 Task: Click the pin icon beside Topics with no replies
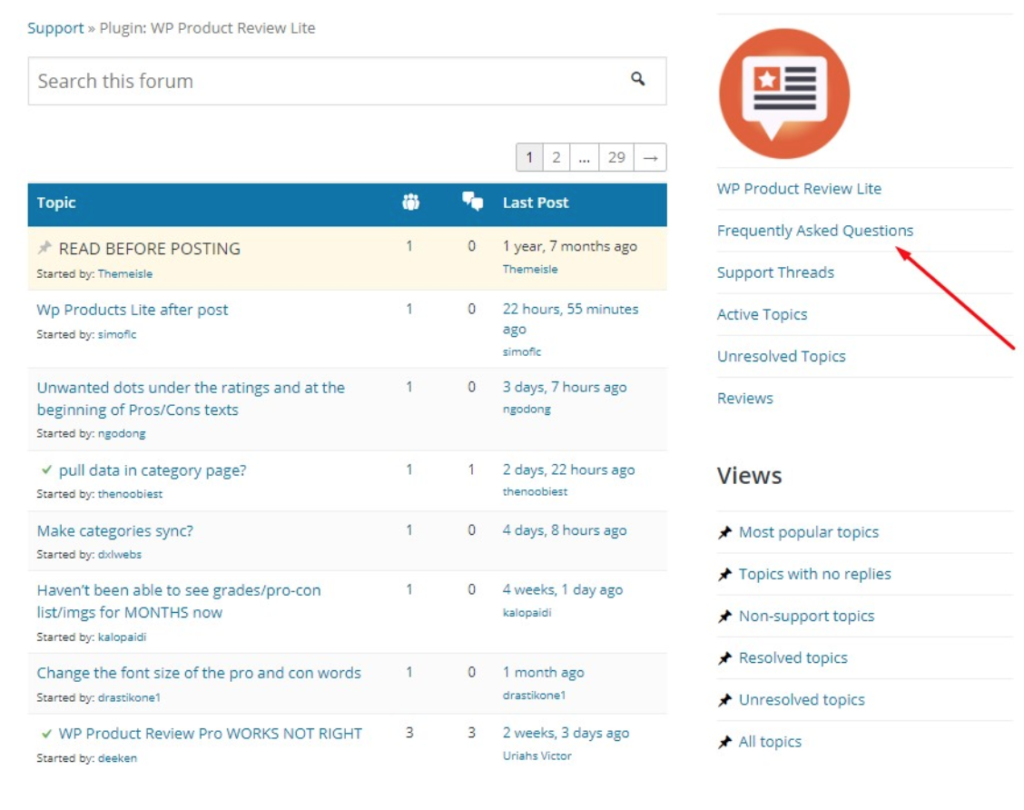tap(725, 575)
